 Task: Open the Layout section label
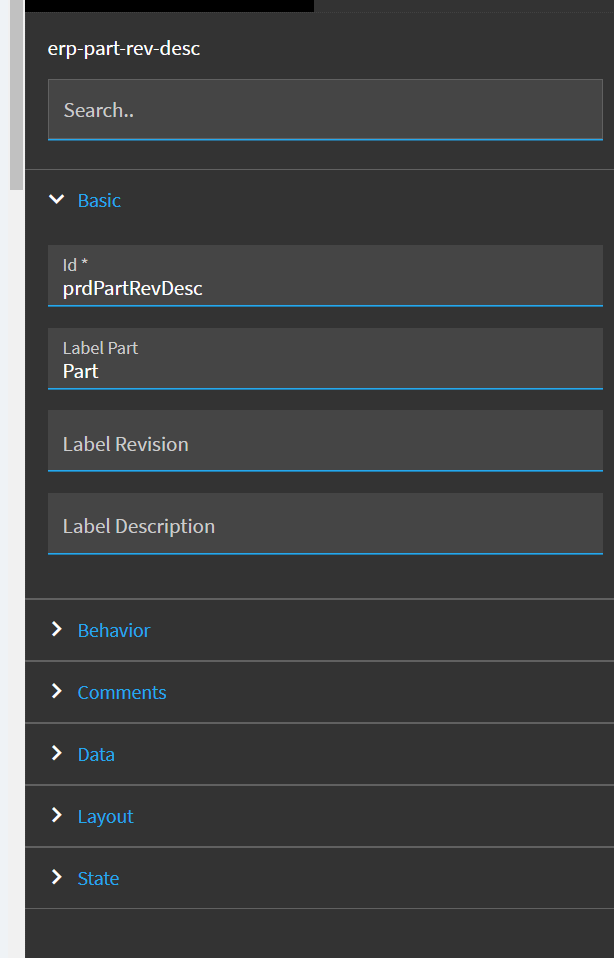tap(105, 817)
